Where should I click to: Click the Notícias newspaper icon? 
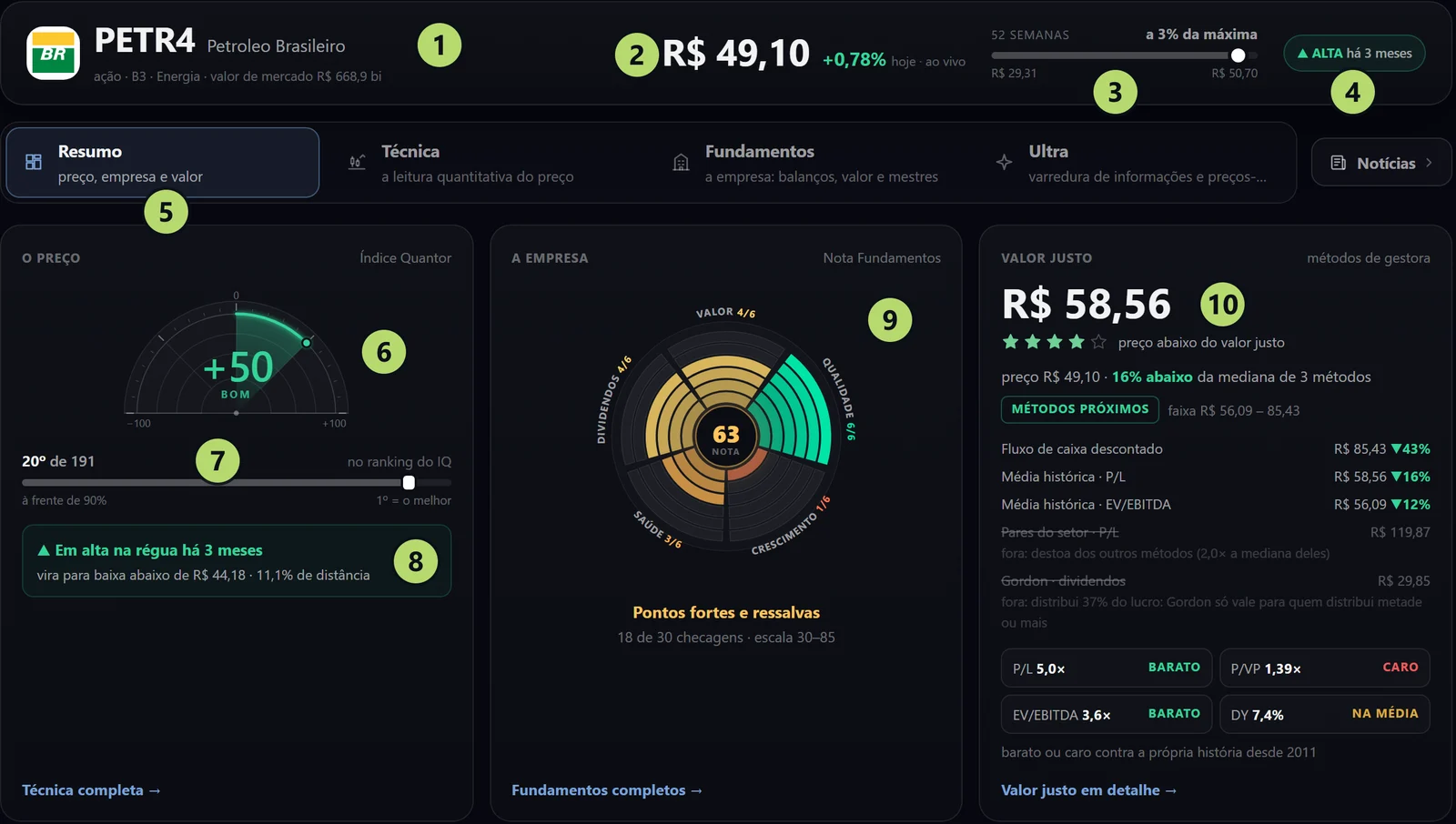(1338, 163)
